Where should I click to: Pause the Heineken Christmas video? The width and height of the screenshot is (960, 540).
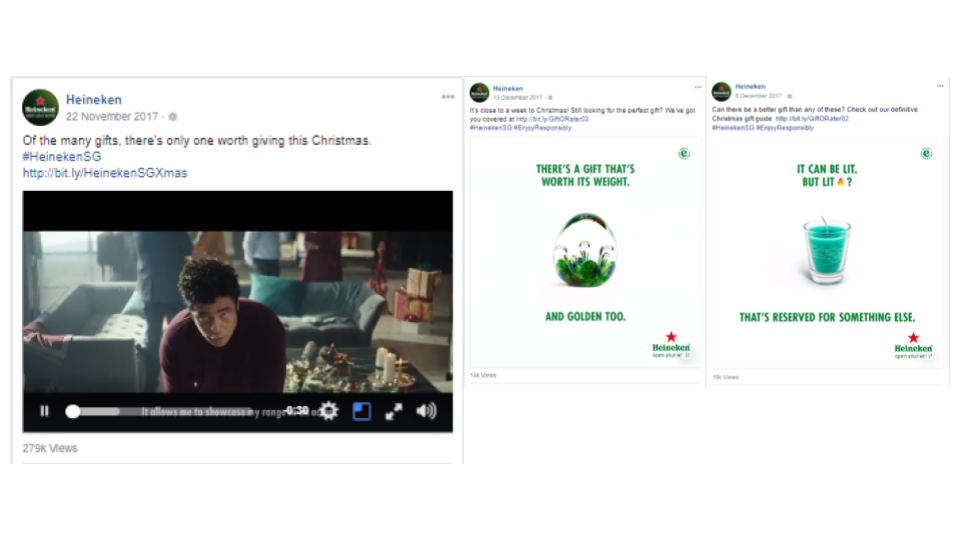(x=44, y=411)
